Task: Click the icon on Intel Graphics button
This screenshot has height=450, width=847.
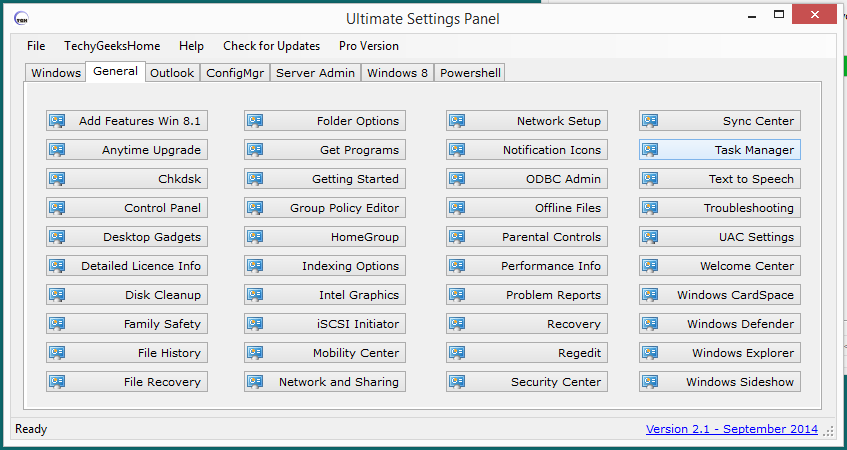Action: [x=256, y=295]
